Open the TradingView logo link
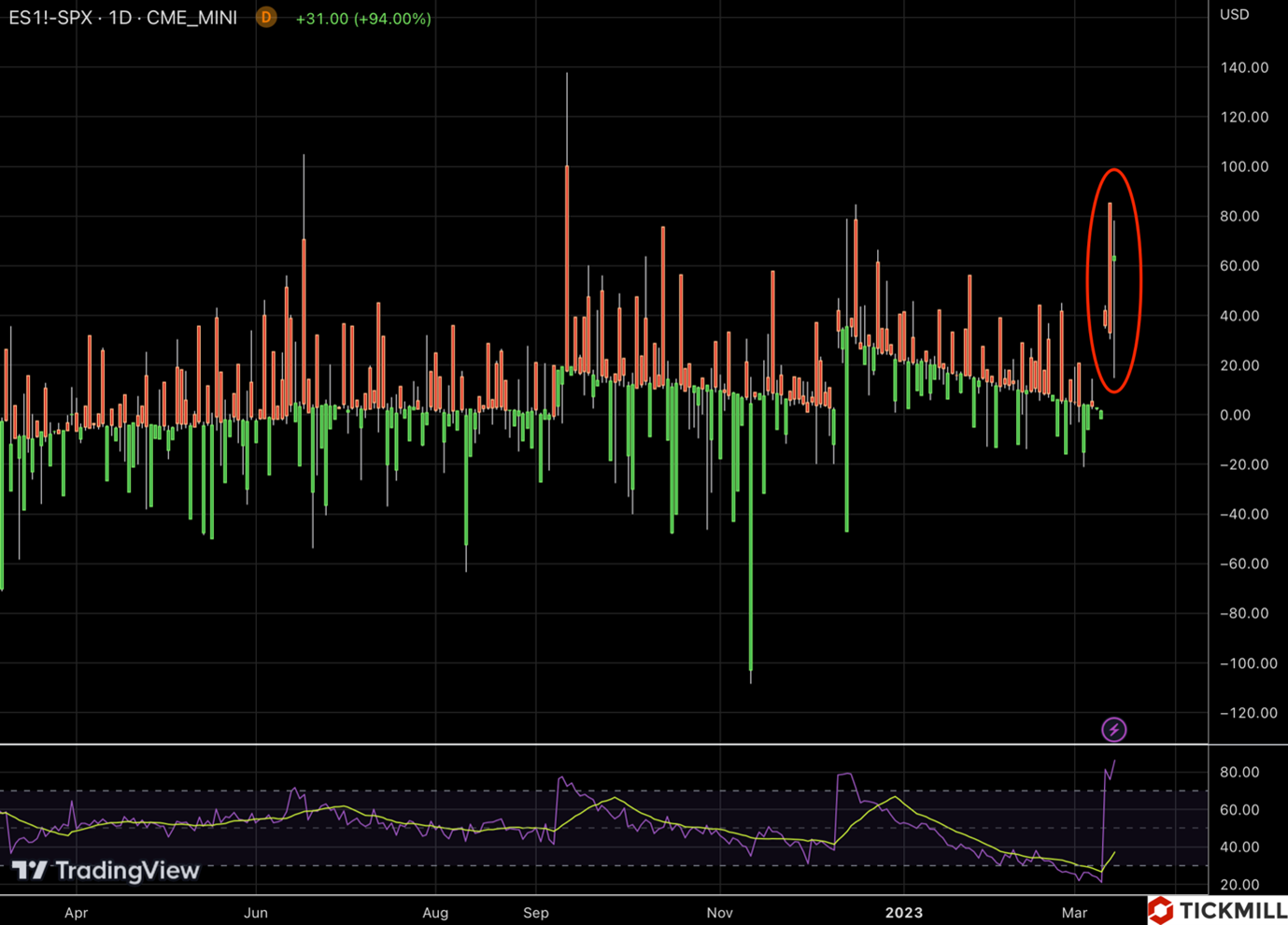 click(x=106, y=871)
